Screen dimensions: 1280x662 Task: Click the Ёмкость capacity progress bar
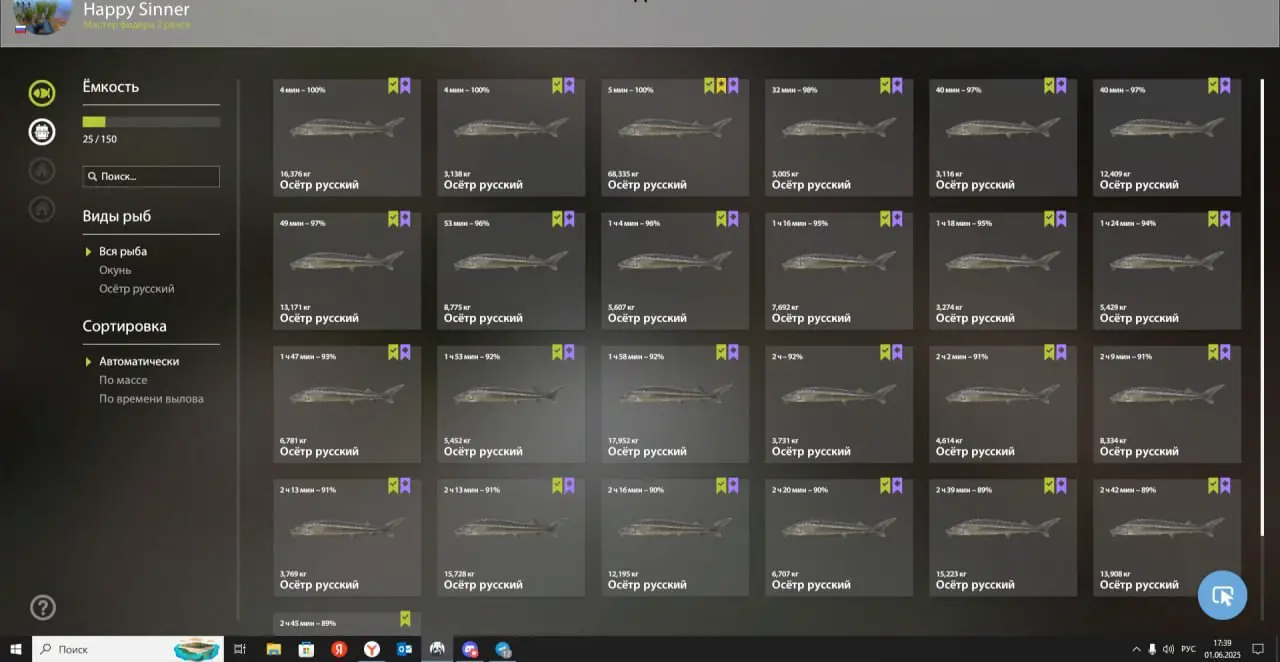[x=151, y=122]
